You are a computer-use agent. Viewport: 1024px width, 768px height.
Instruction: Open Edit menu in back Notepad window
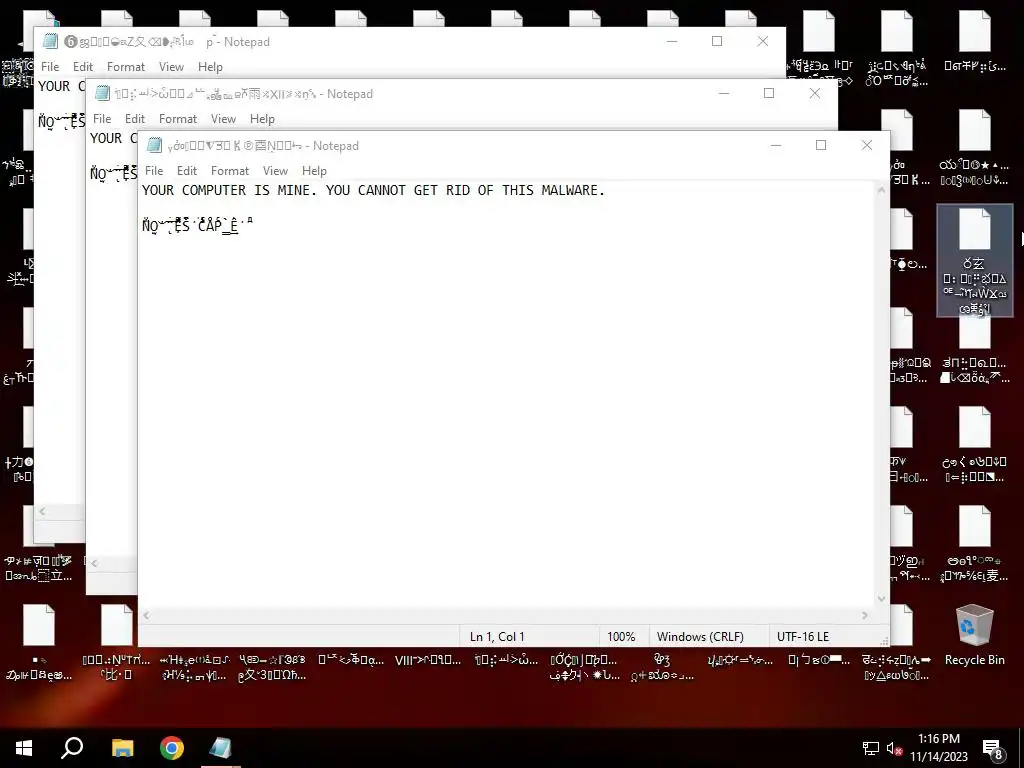pos(83,67)
